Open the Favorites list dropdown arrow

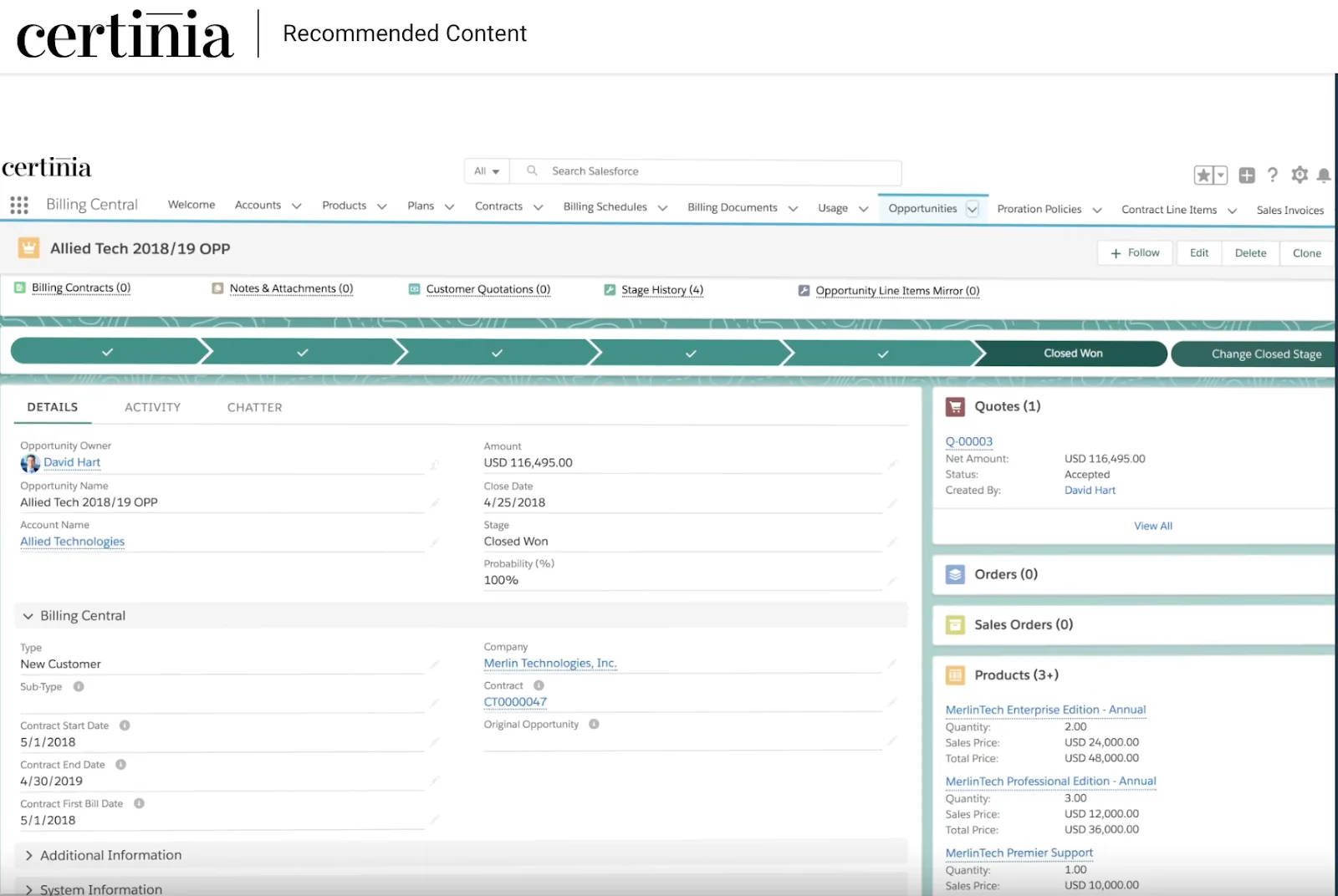click(x=1221, y=175)
